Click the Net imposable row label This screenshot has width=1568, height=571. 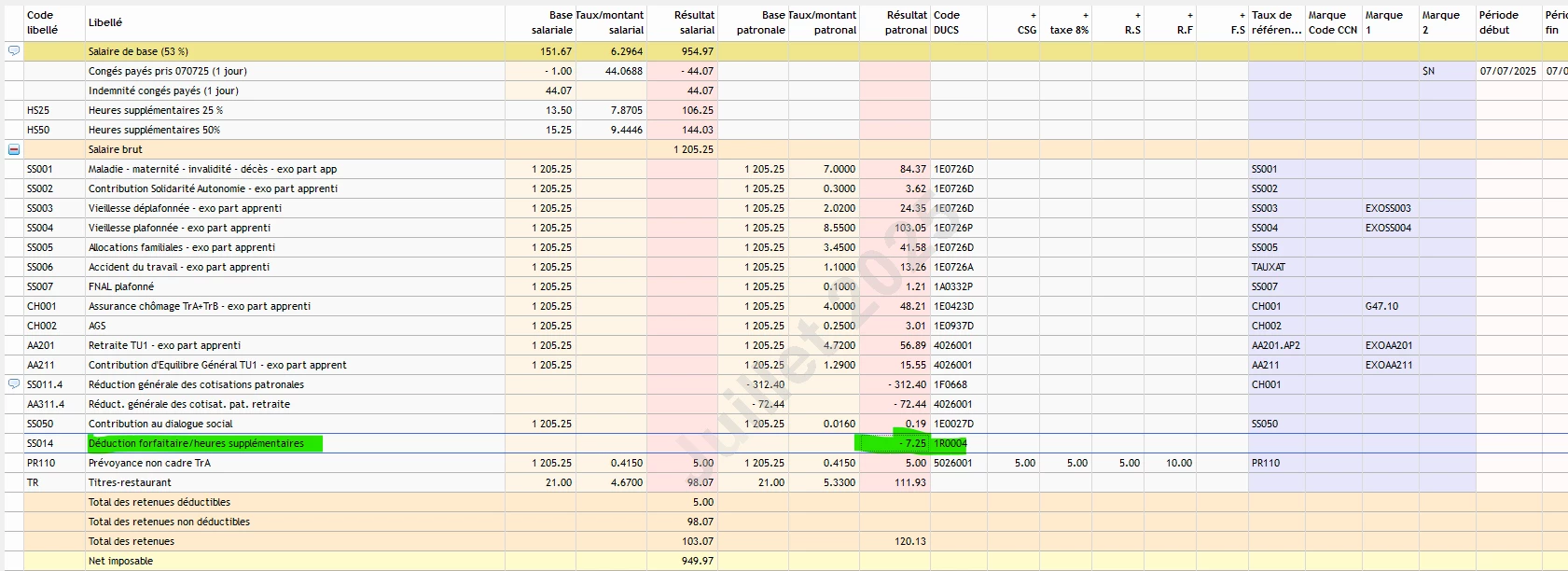(x=120, y=561)
